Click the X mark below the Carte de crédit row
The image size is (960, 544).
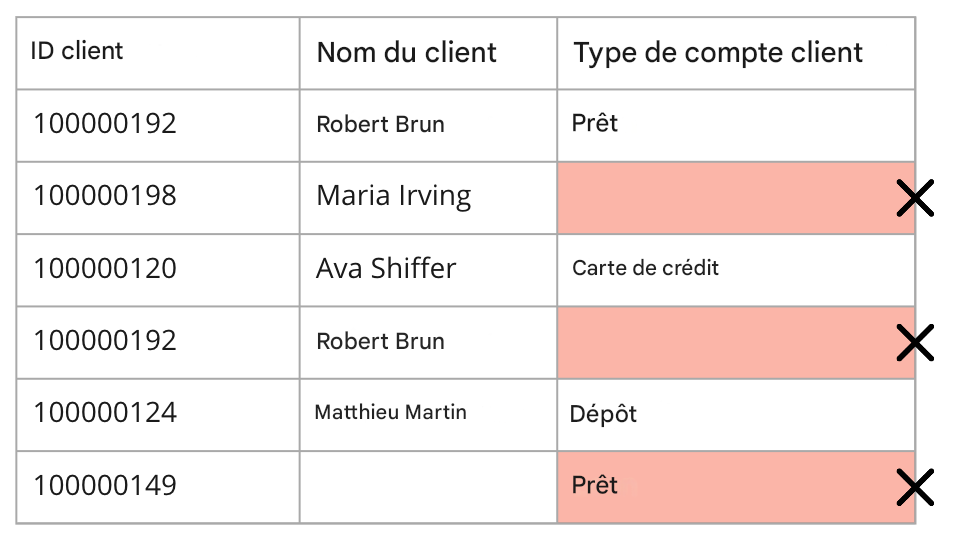pos(914,343)
